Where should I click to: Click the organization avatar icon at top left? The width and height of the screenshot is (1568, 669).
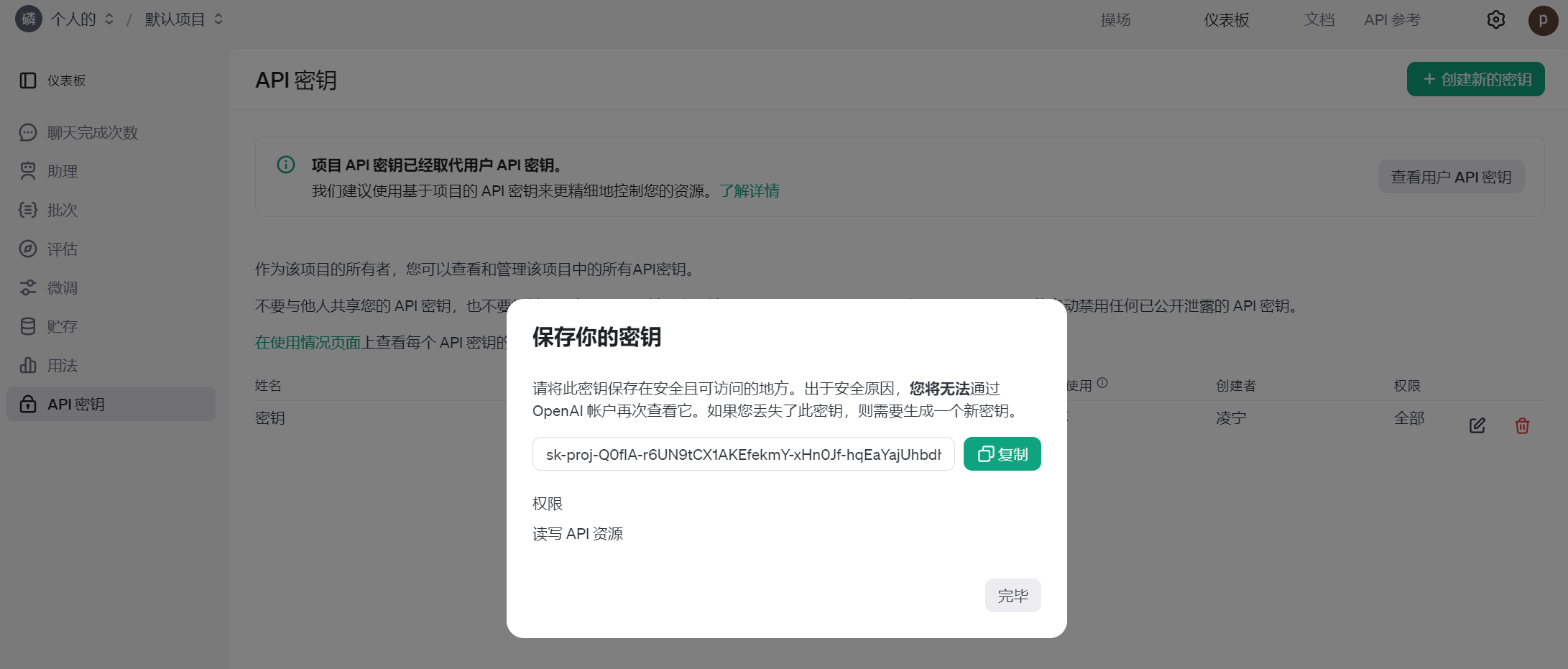click(29, 19)
